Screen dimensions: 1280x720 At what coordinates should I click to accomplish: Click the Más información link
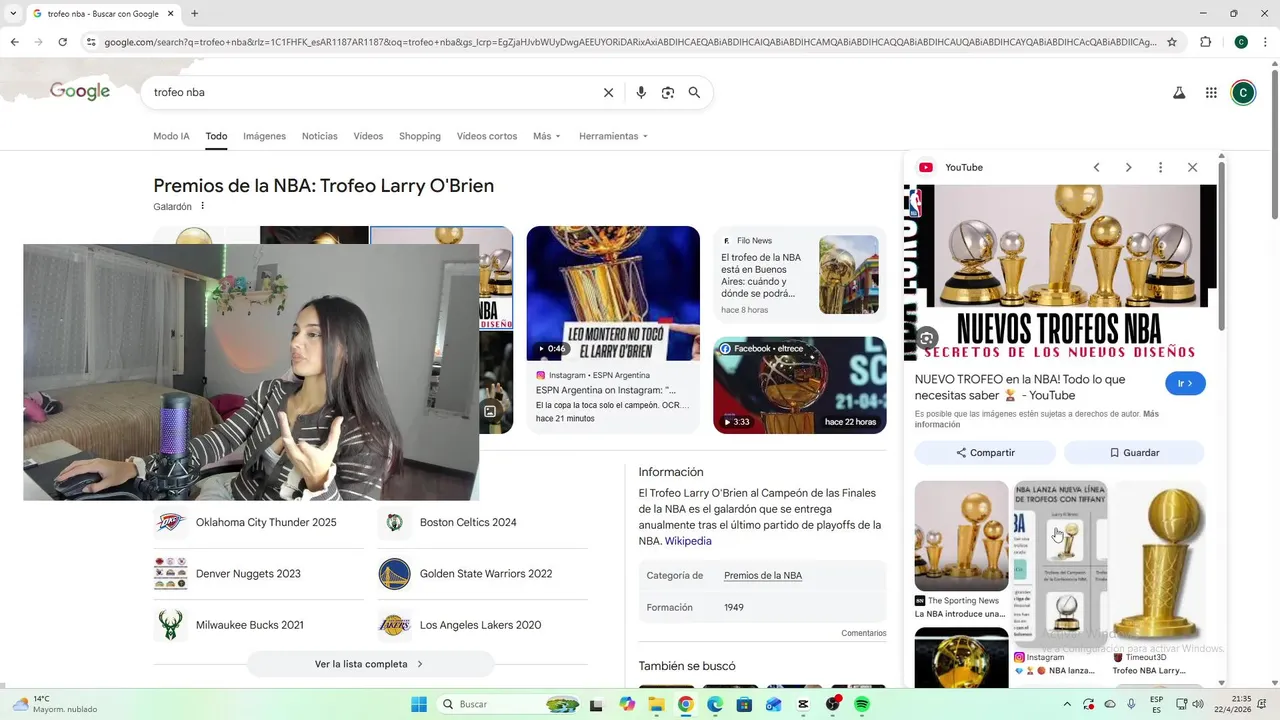(1037, 419)
